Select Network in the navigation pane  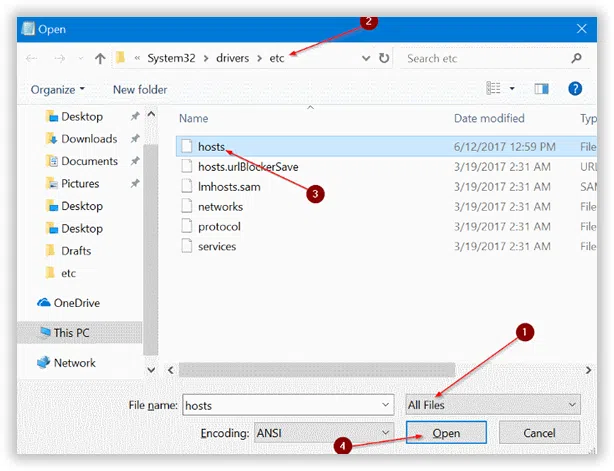click(x=66, y=363)
